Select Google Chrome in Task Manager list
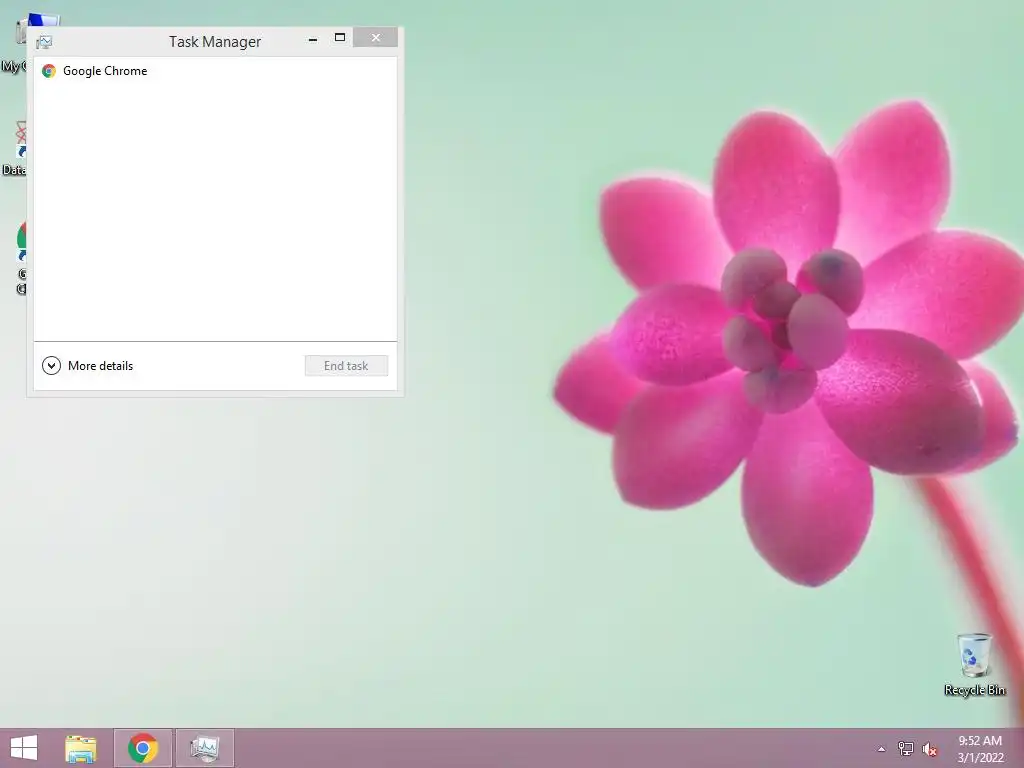 coord(215,71)
